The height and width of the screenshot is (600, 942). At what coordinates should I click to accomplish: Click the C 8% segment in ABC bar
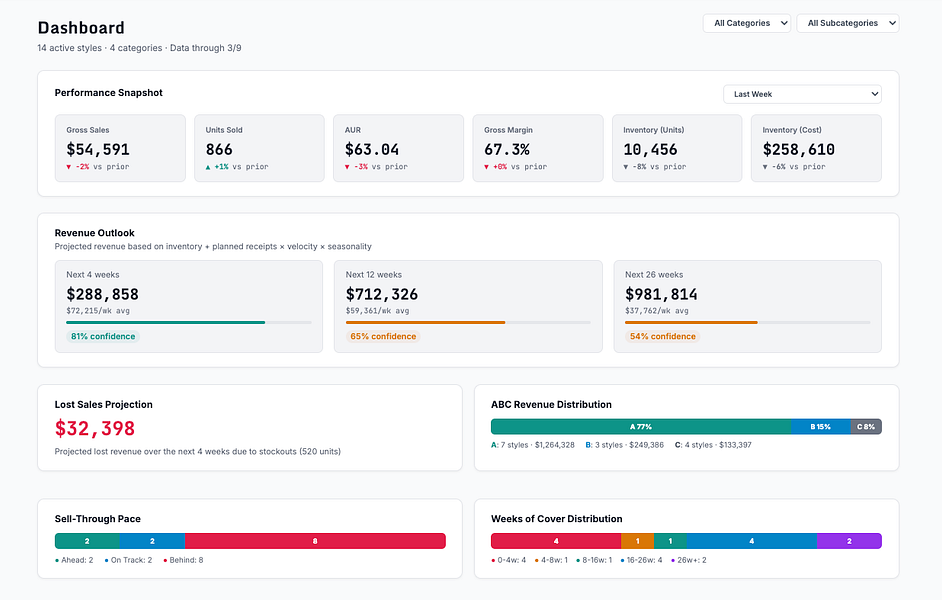tap(866, 426)
